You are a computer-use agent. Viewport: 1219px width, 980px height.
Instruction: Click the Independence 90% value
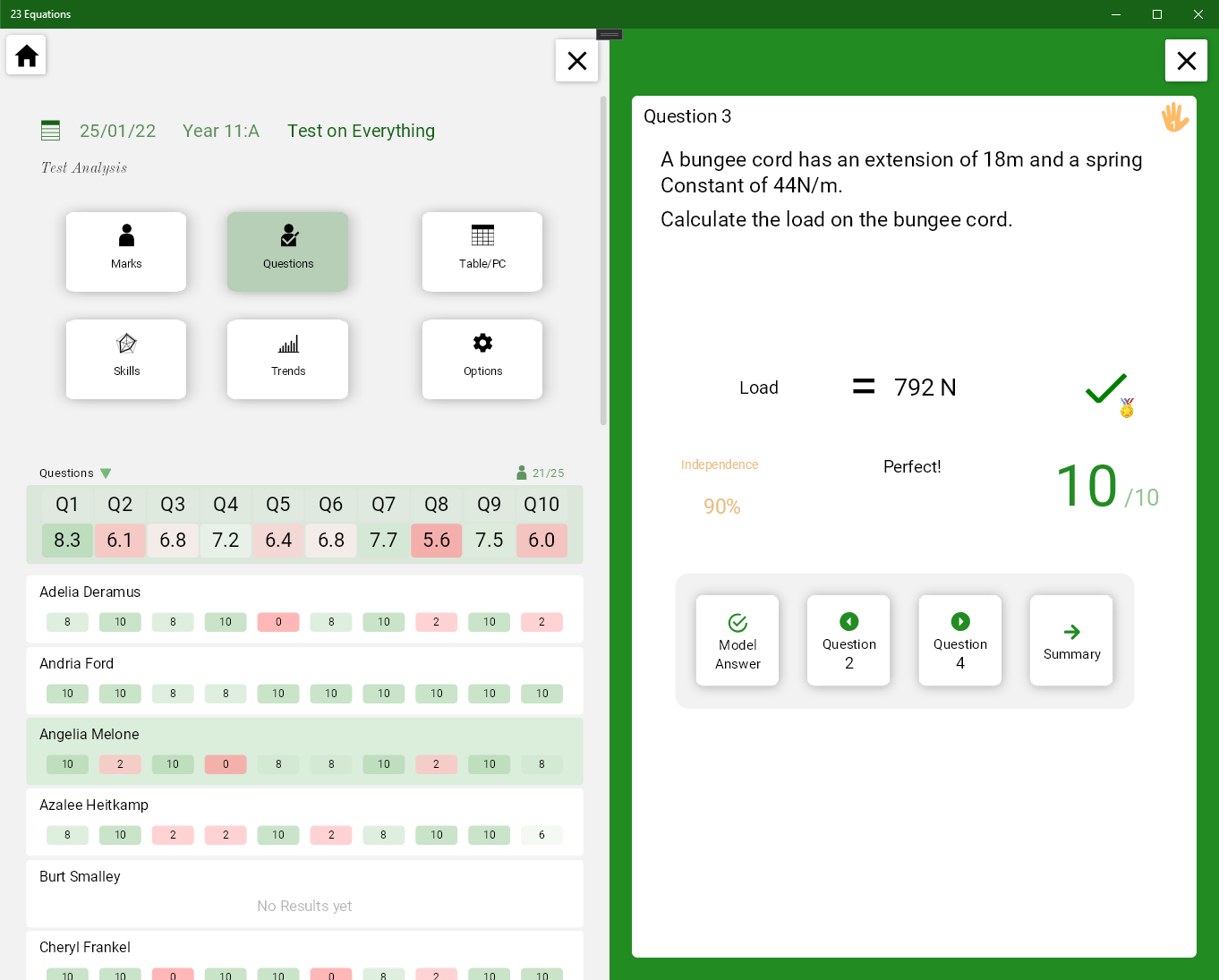(721, 507)
